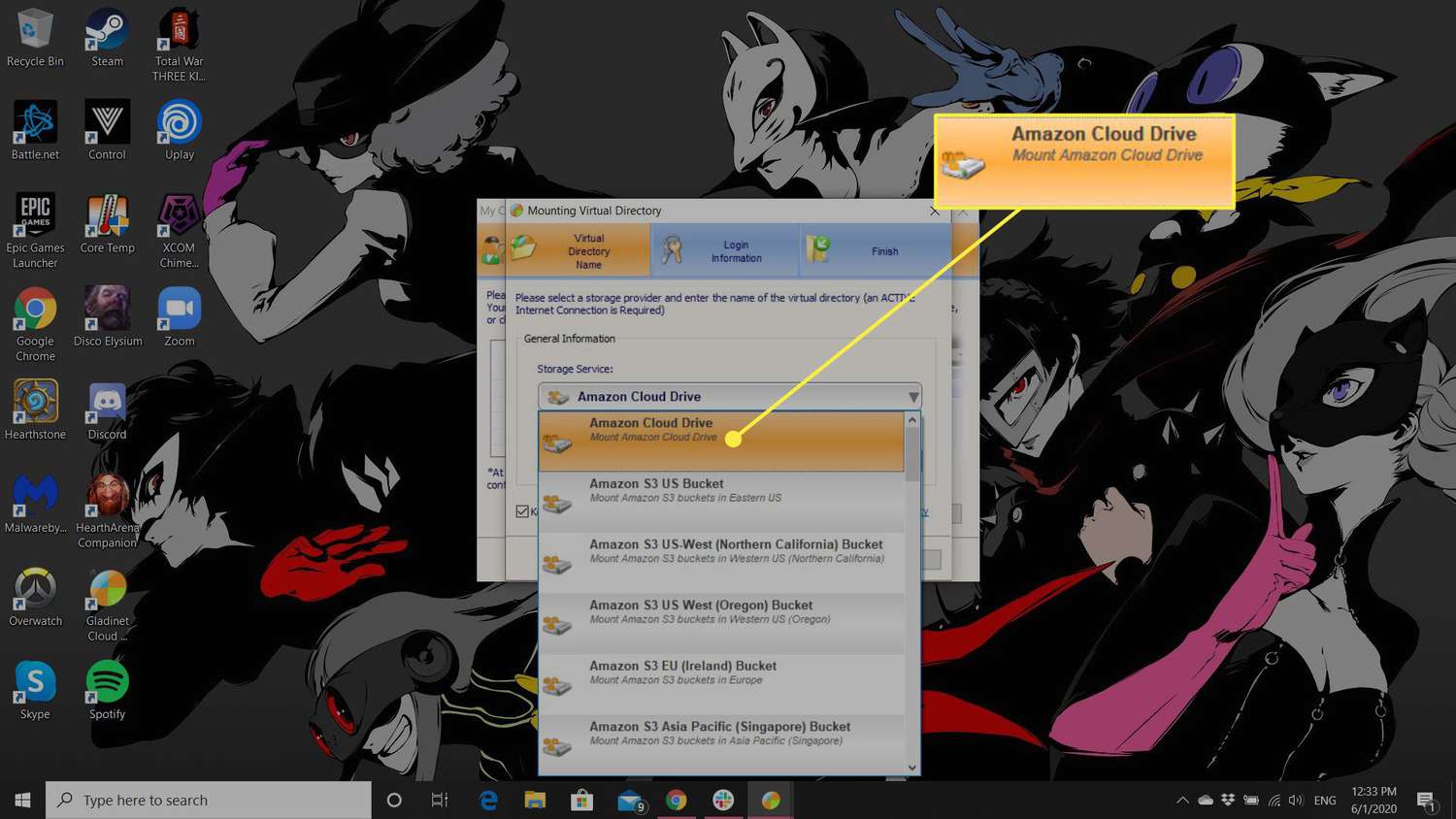This screenshot has width=1456, height=819.
Task: Open the volume speaker tray icon
Action: point(1296,801)
